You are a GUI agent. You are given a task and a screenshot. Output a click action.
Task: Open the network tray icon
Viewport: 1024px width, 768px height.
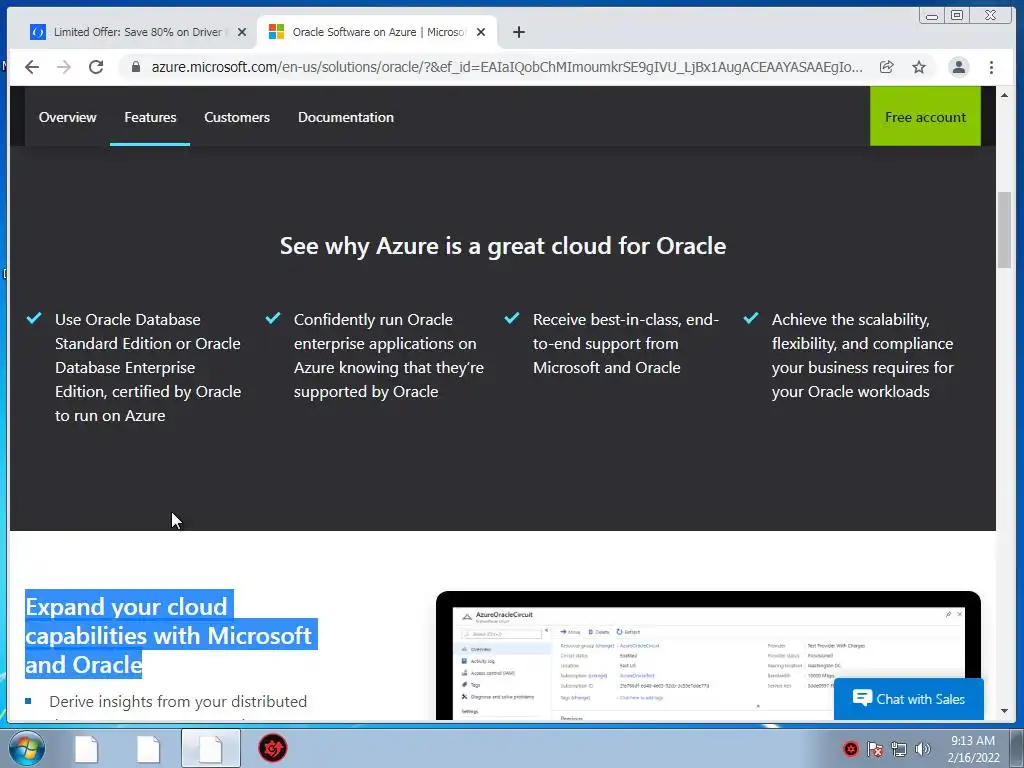coord(899,749)
